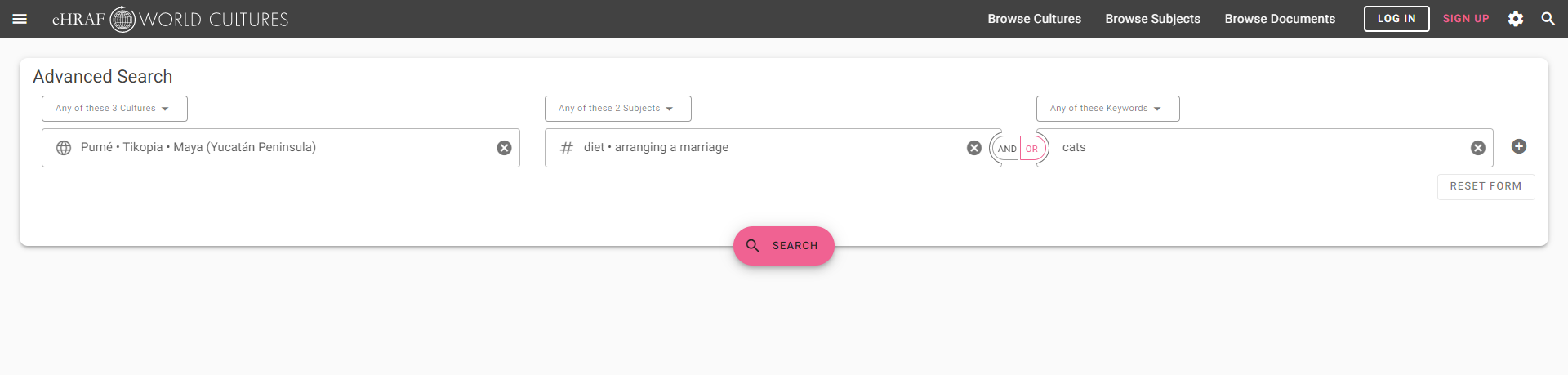This screenshot has width=1568, height=375.
Task: Select the OR operator toggle
Action: coord(1031,149)
